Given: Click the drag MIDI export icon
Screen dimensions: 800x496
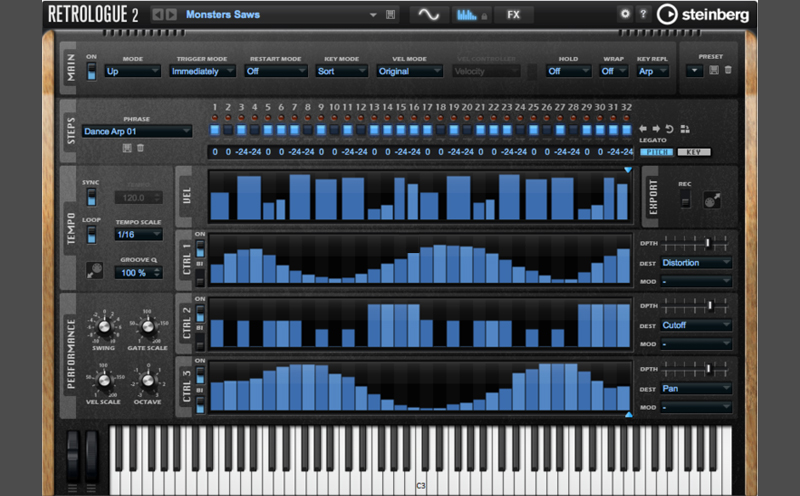Looking at the screenshot, I should [711, 201].
